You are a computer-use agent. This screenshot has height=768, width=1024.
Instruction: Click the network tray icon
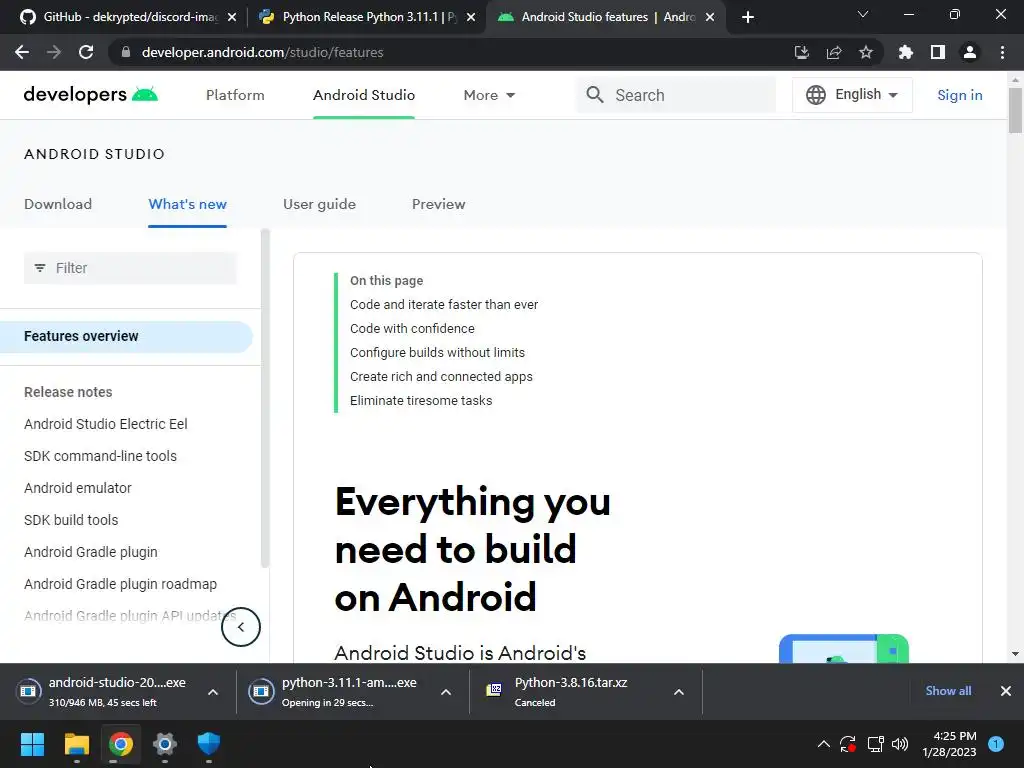875,744
